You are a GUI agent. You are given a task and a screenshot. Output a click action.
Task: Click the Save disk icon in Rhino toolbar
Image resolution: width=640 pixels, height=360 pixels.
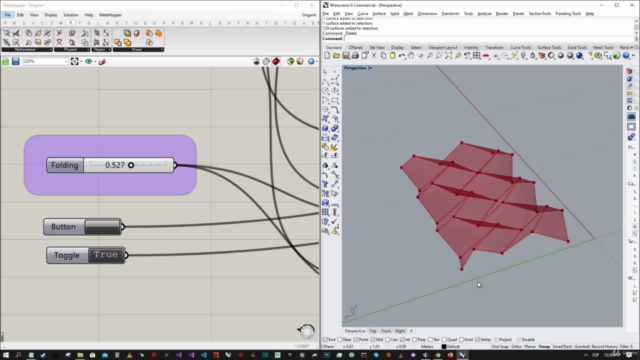(346, 56)
